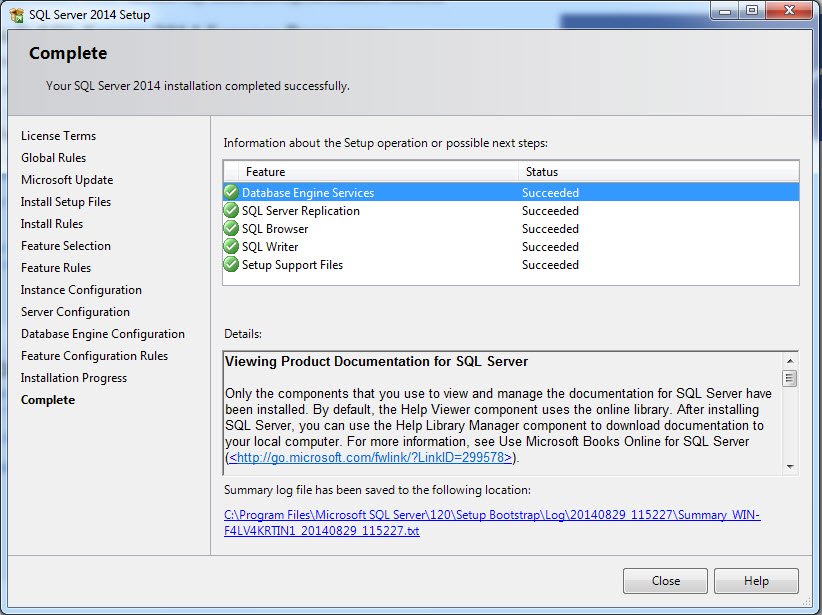Click the Details scrollbar thumb
Viewport: 822px width, 615px height.
789,378
